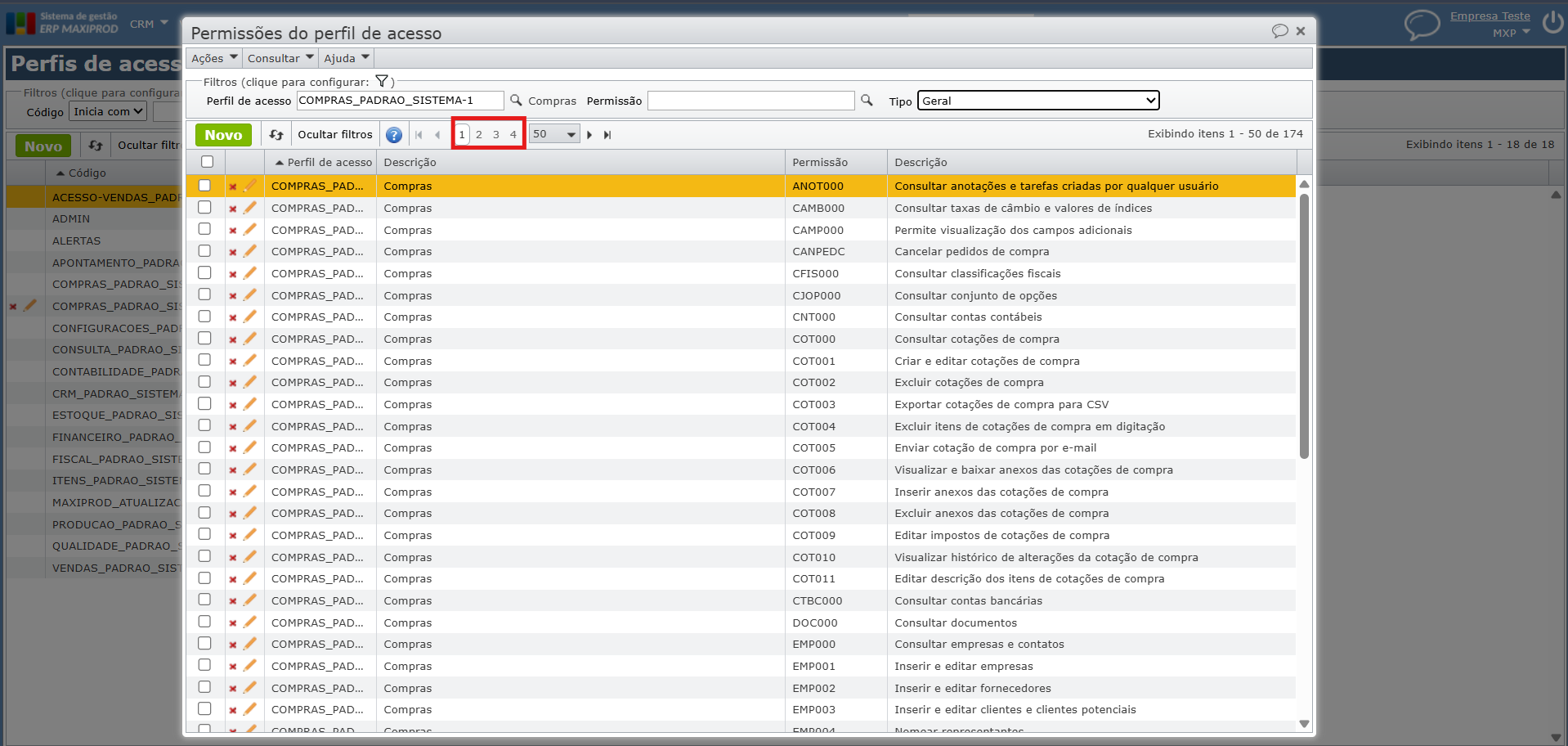Click the search magnifier beside Perfil de acesso
Image resolution: width=1568 pixels, height=746 pixels.
click(x=516, y=100)
